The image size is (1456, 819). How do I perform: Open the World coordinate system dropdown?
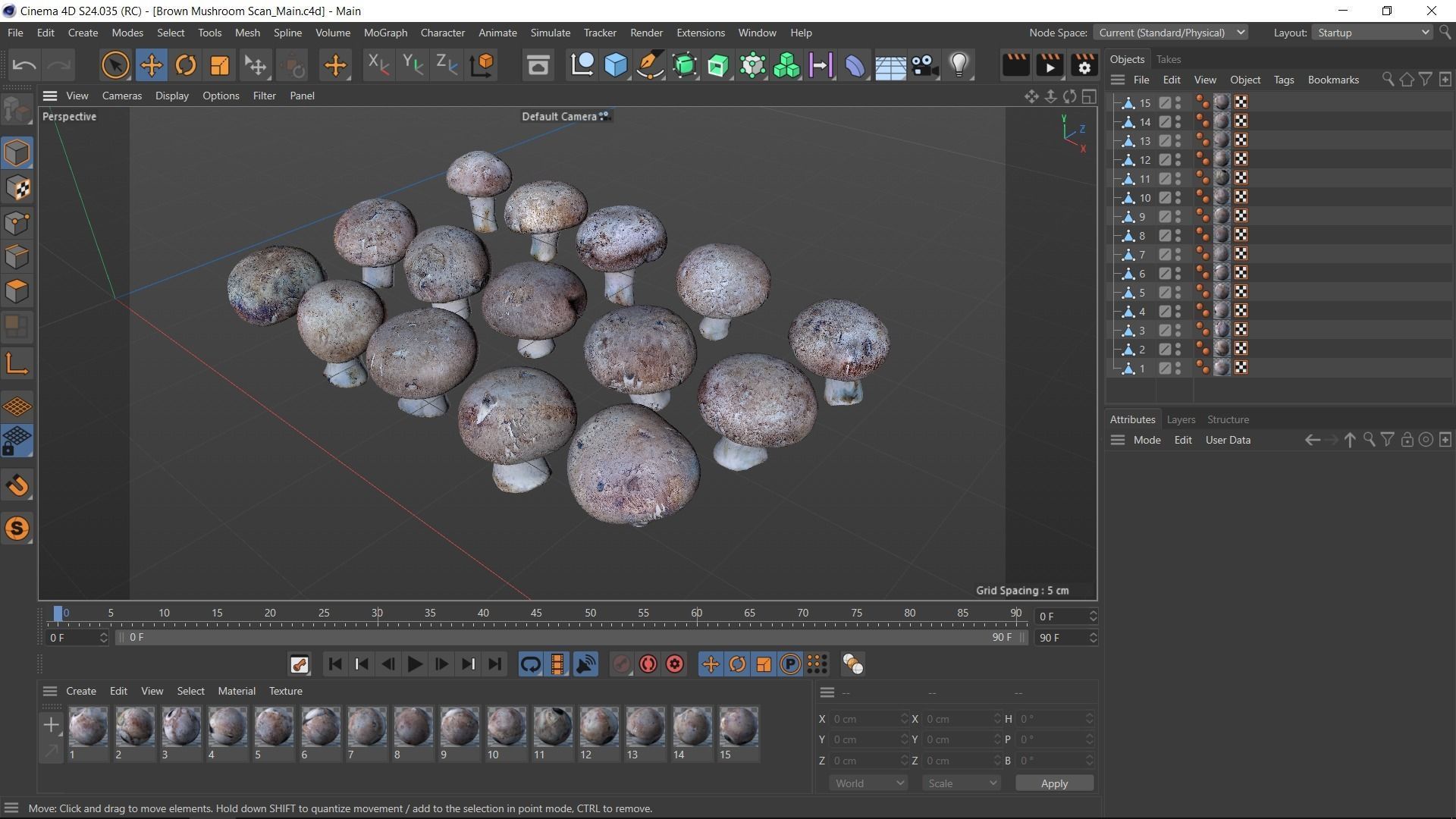coord(868,783)
